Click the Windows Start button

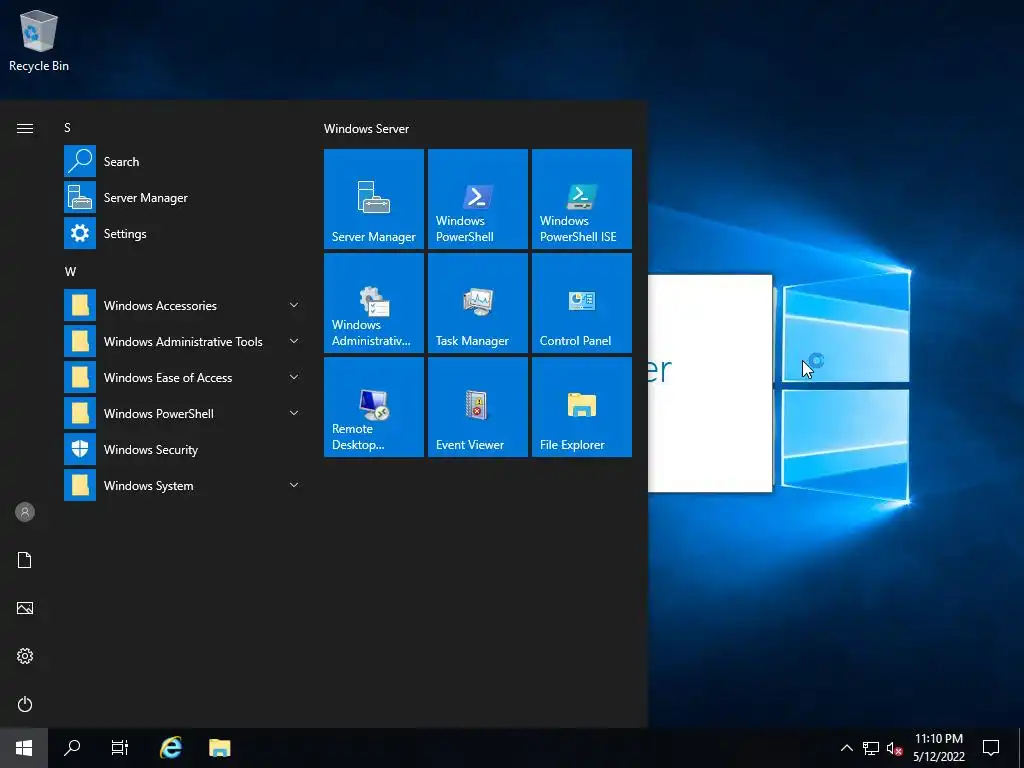click(x=24, y=748)
